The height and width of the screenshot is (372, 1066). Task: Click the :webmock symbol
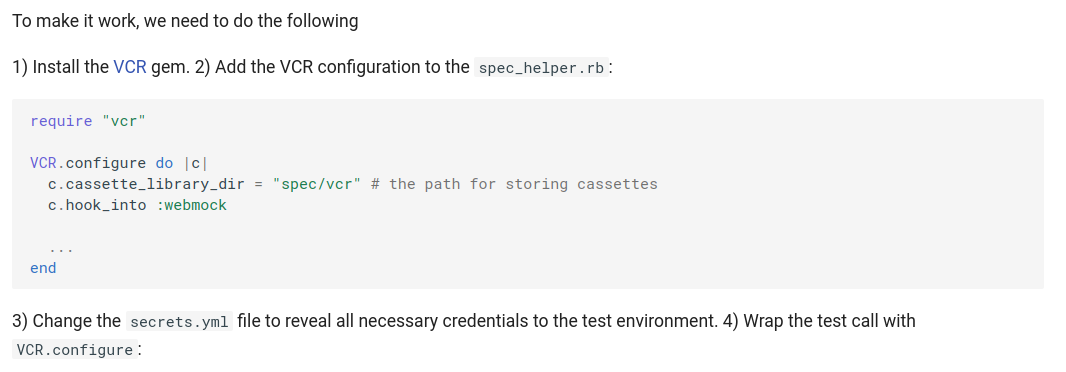(x=192, y=205)
